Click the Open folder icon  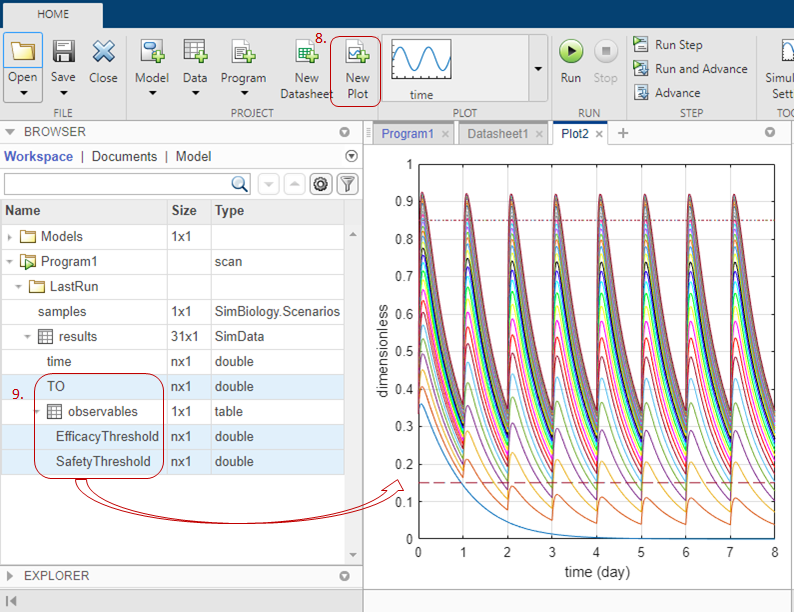click(23, 52)
